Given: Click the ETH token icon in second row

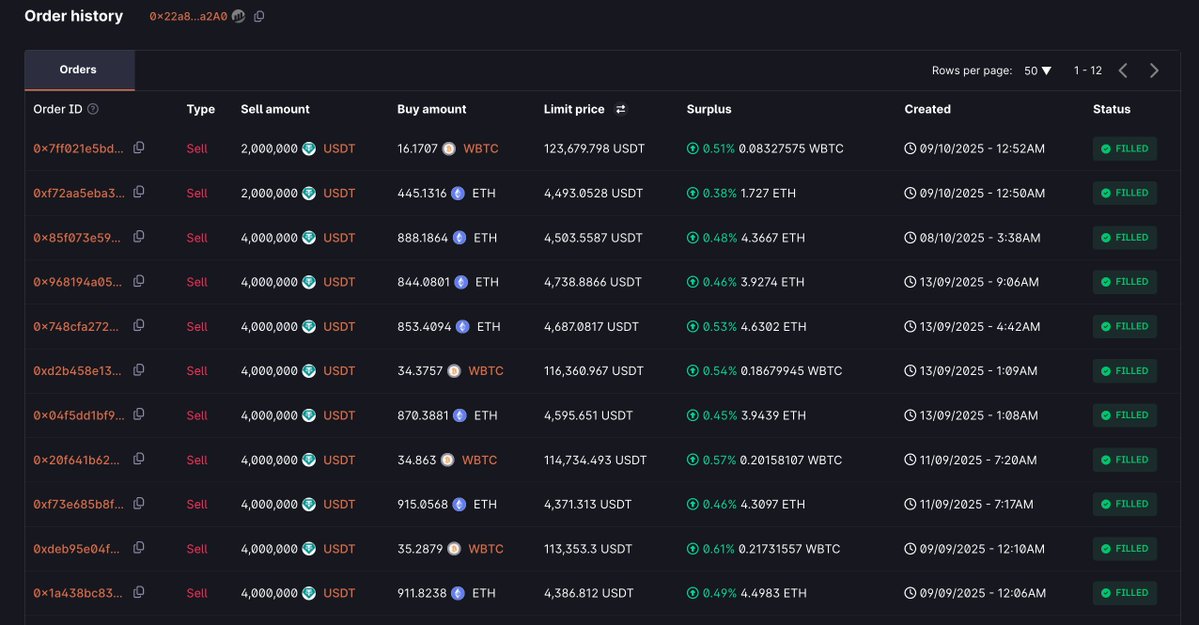Looking at the screenshot, I should click(x=458, y=193).
